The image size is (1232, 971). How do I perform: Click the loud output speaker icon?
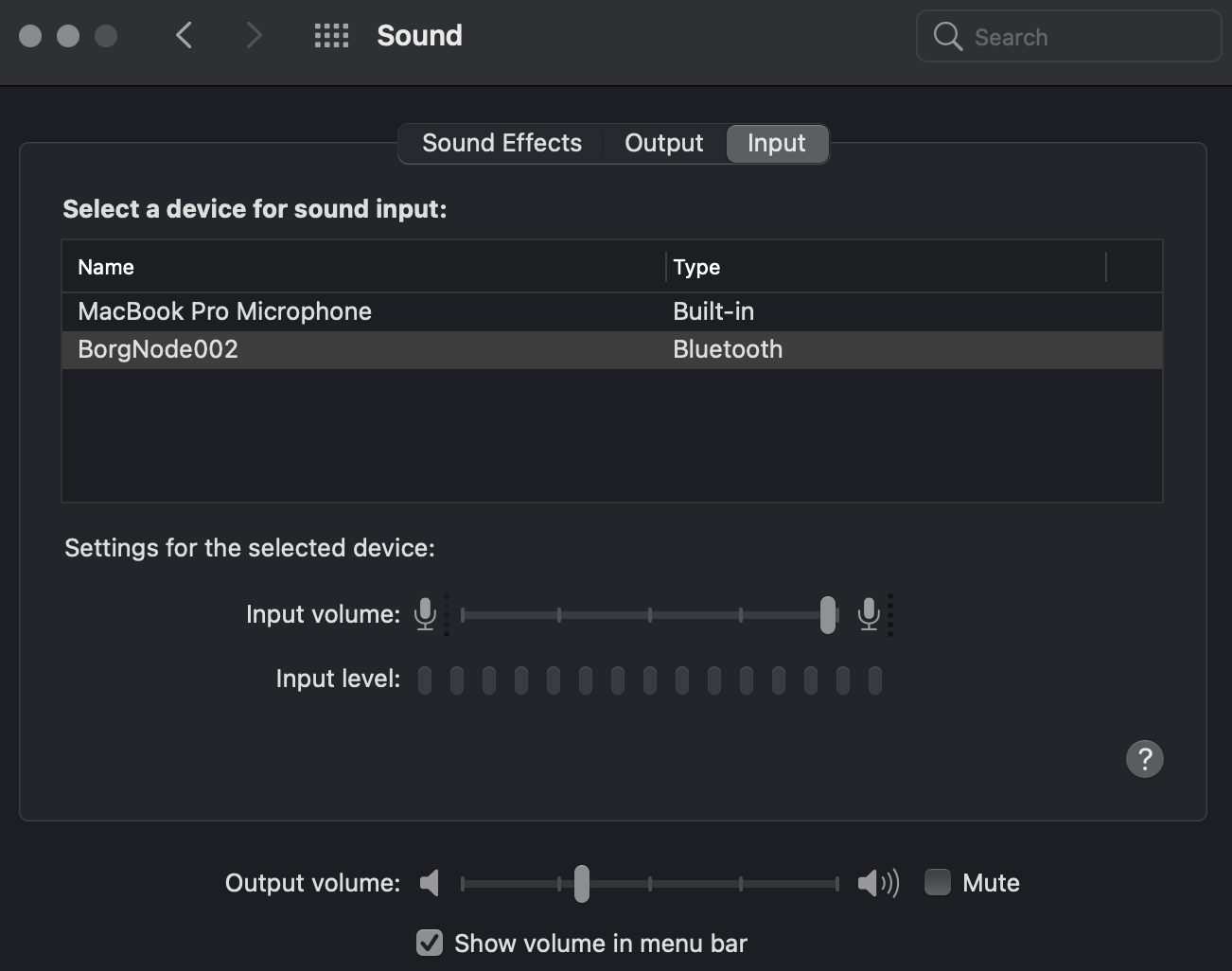coord(877,883)
